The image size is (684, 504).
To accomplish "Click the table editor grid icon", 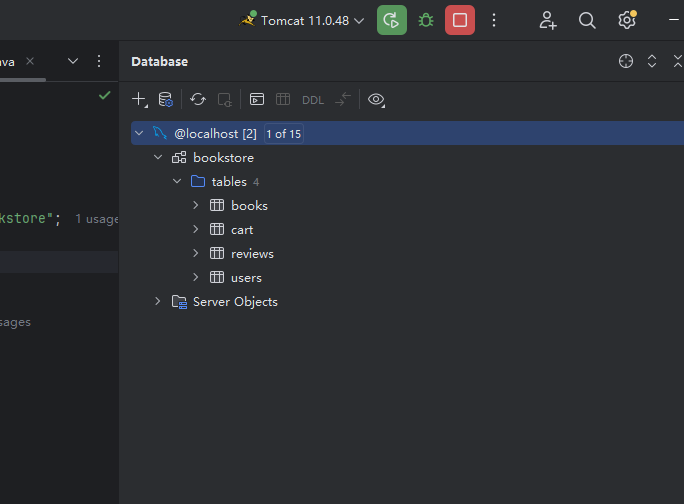I will click(x=283, y=99).
